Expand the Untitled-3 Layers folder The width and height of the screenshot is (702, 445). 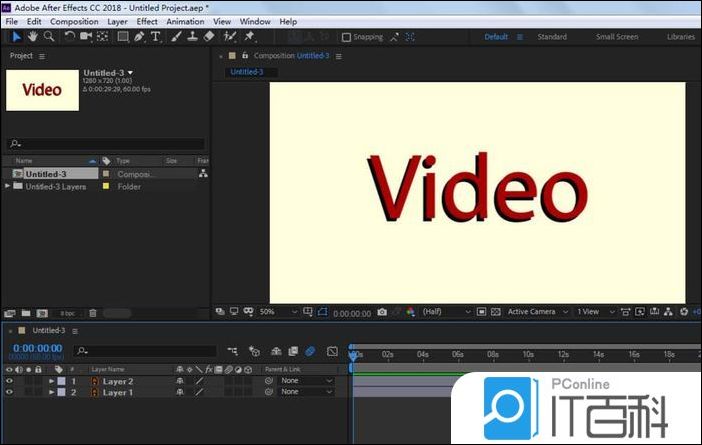coord(8,186)
